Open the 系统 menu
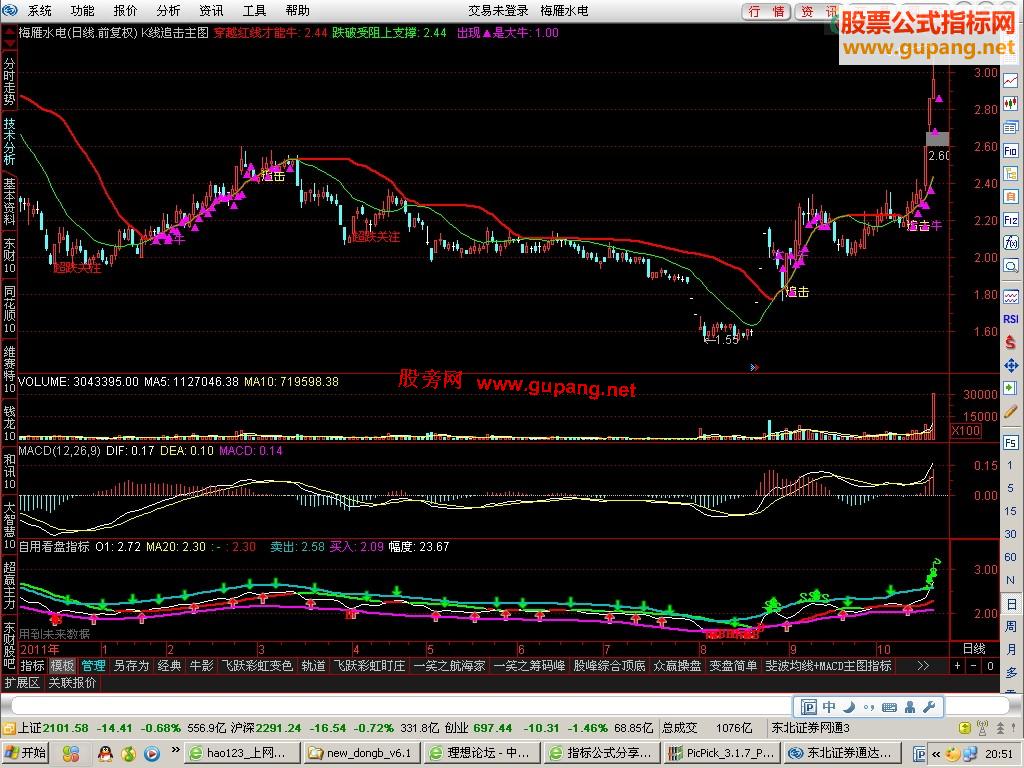1024x768 pixels. coord(40,10)
